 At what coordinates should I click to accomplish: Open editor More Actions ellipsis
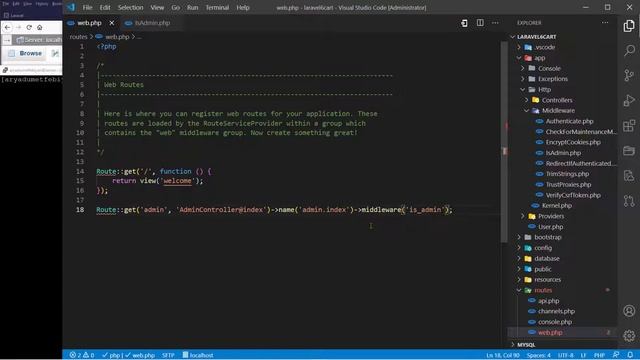click(495, 23)
